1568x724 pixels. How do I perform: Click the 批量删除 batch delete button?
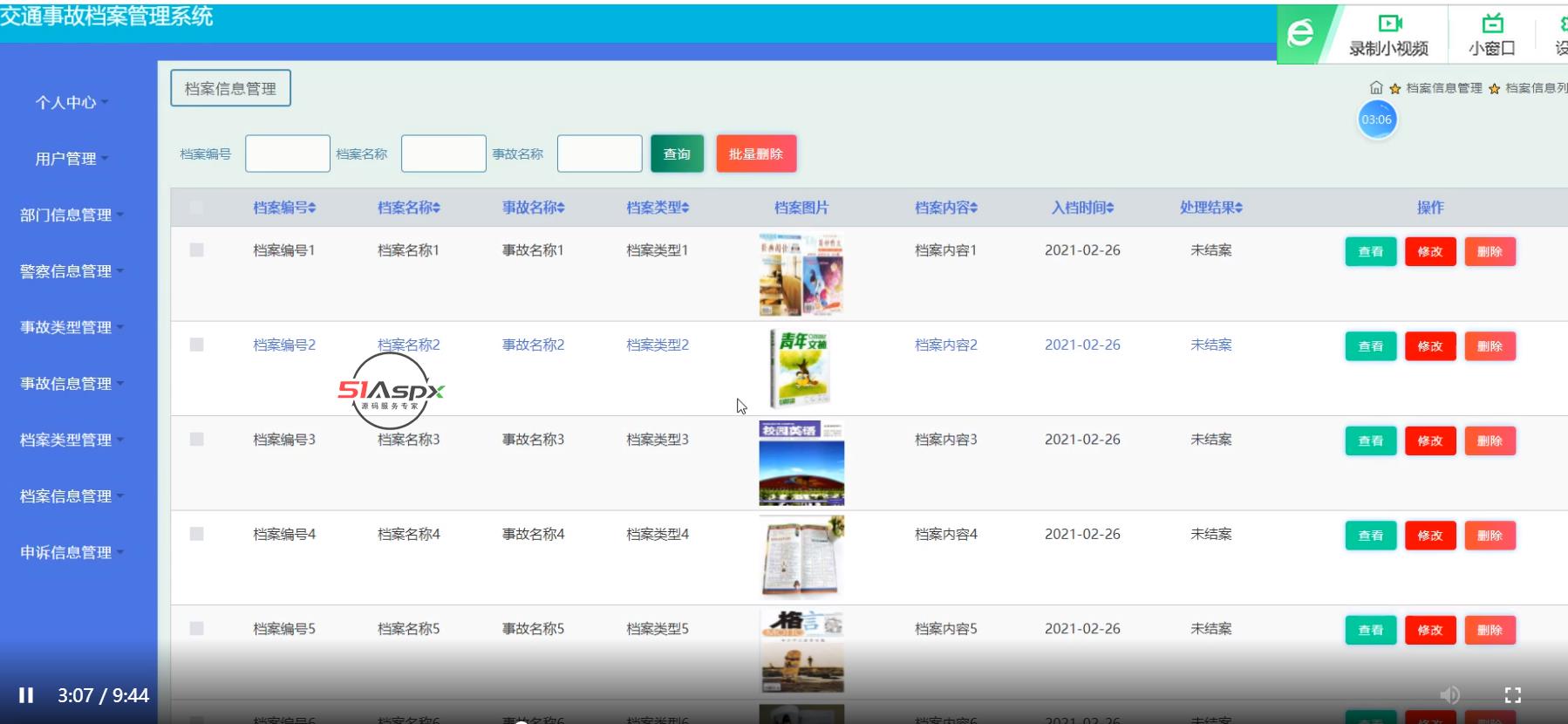click(x=756, y=154)
